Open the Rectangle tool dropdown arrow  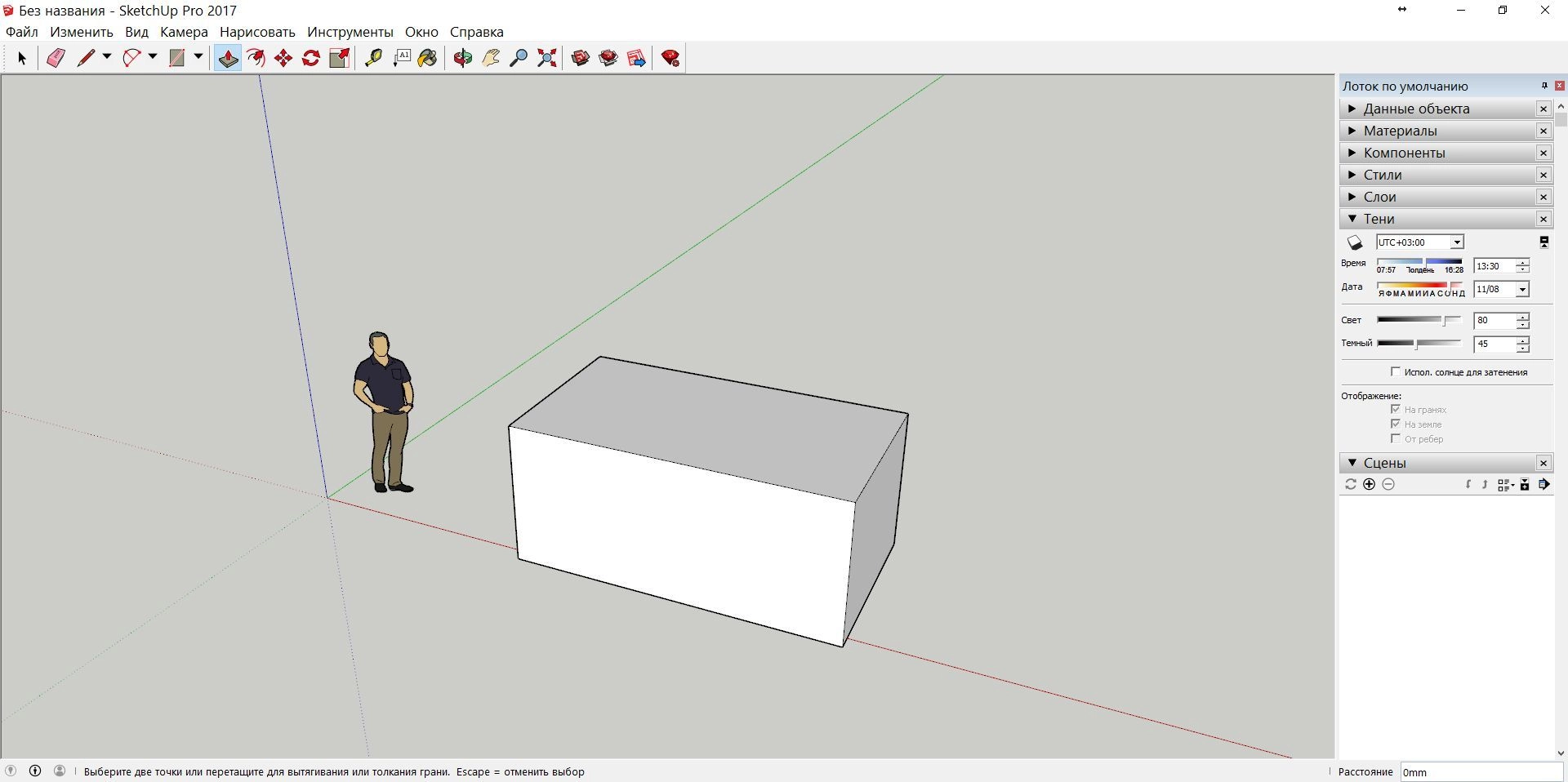tap(198, 57)
